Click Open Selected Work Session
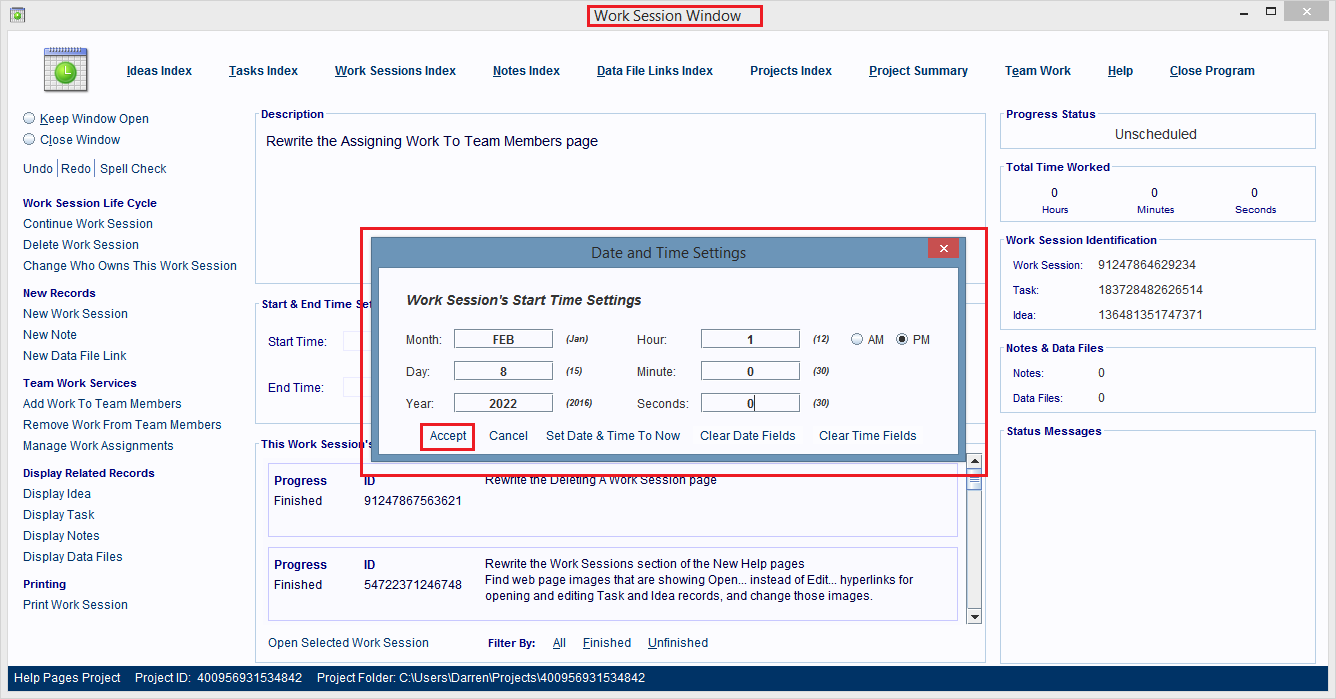This screenshot has width=1336, height=699. click(x=348, y=643)
